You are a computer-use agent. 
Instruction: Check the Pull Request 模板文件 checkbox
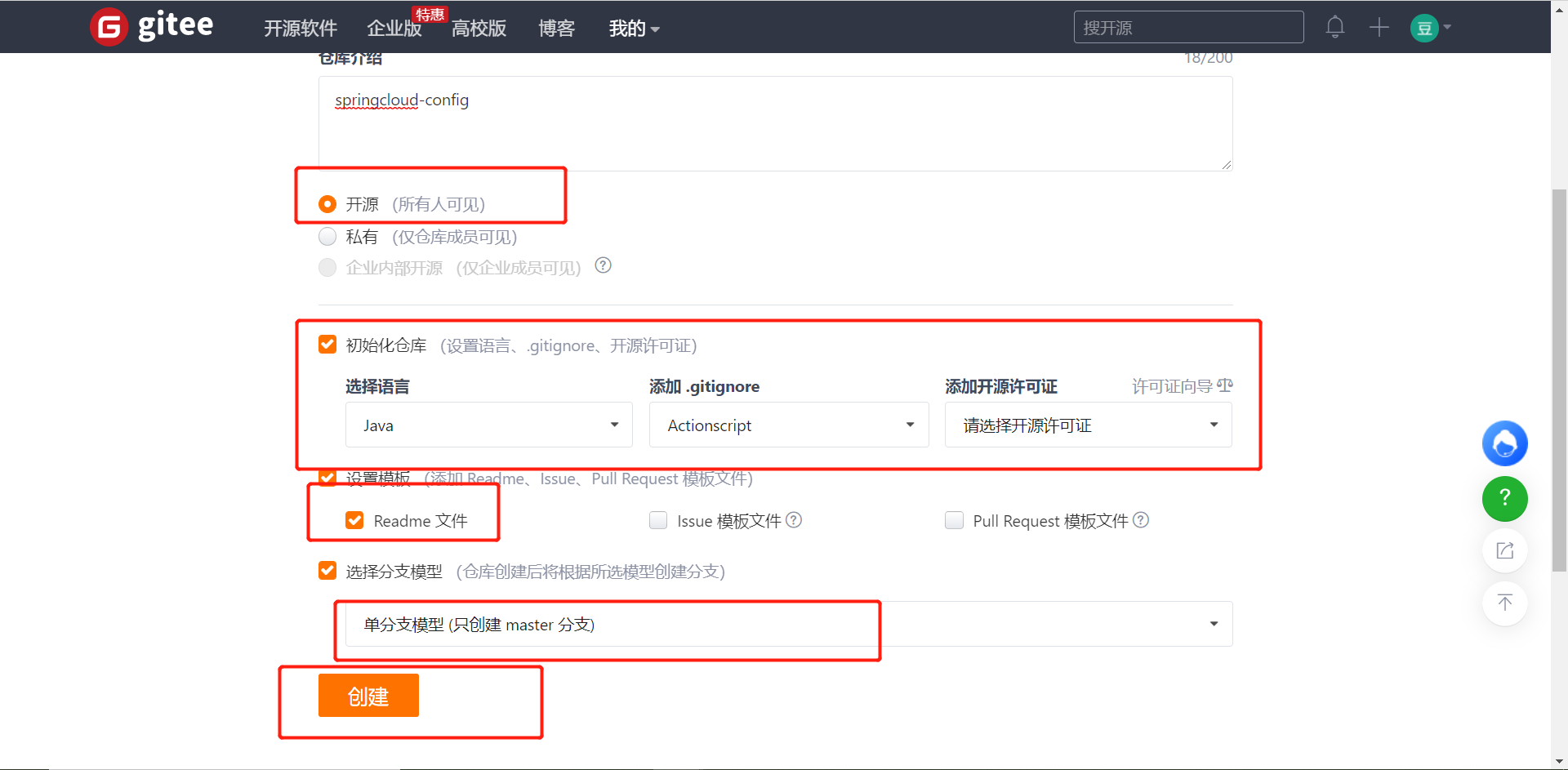pos(954,520)
